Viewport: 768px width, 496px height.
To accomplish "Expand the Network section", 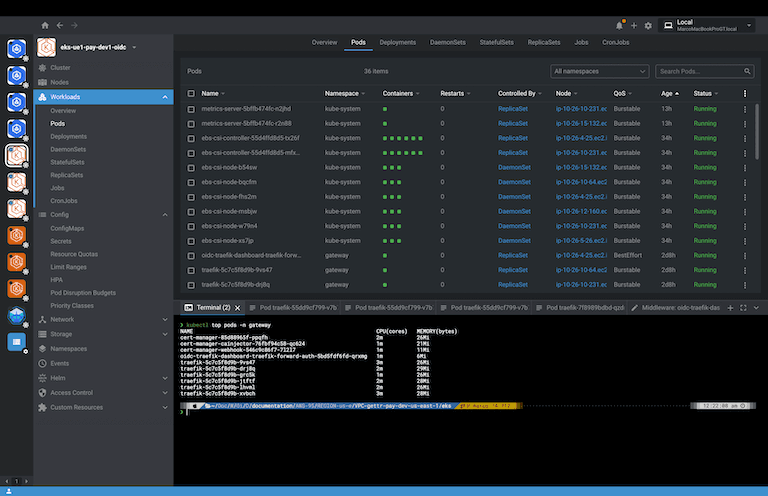I will [165, 319].
